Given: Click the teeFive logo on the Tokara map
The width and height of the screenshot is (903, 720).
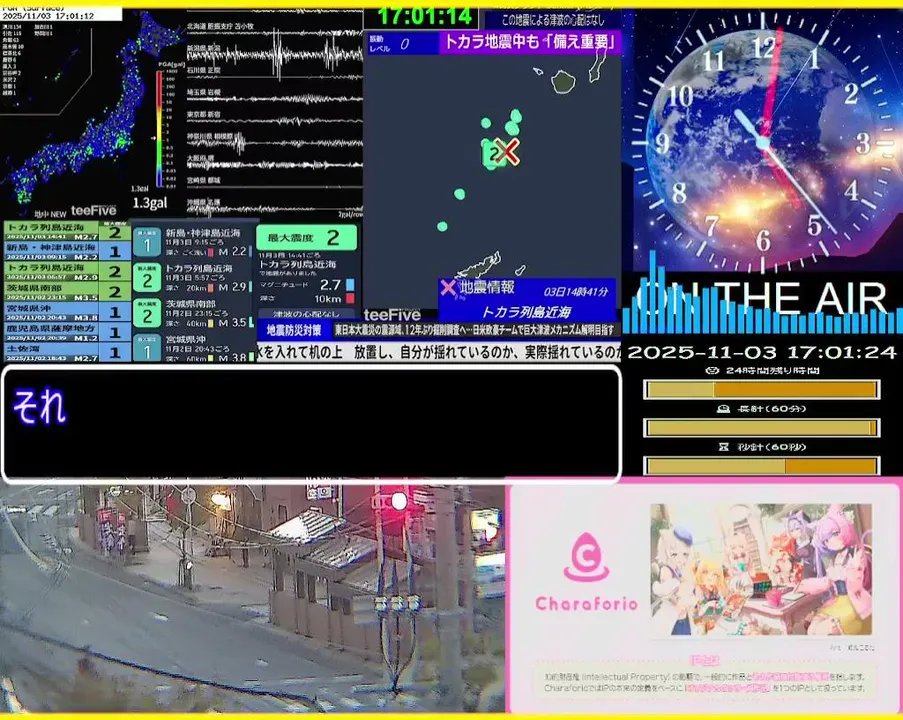Looking at the screenshot, I should (x=392, y=314).
